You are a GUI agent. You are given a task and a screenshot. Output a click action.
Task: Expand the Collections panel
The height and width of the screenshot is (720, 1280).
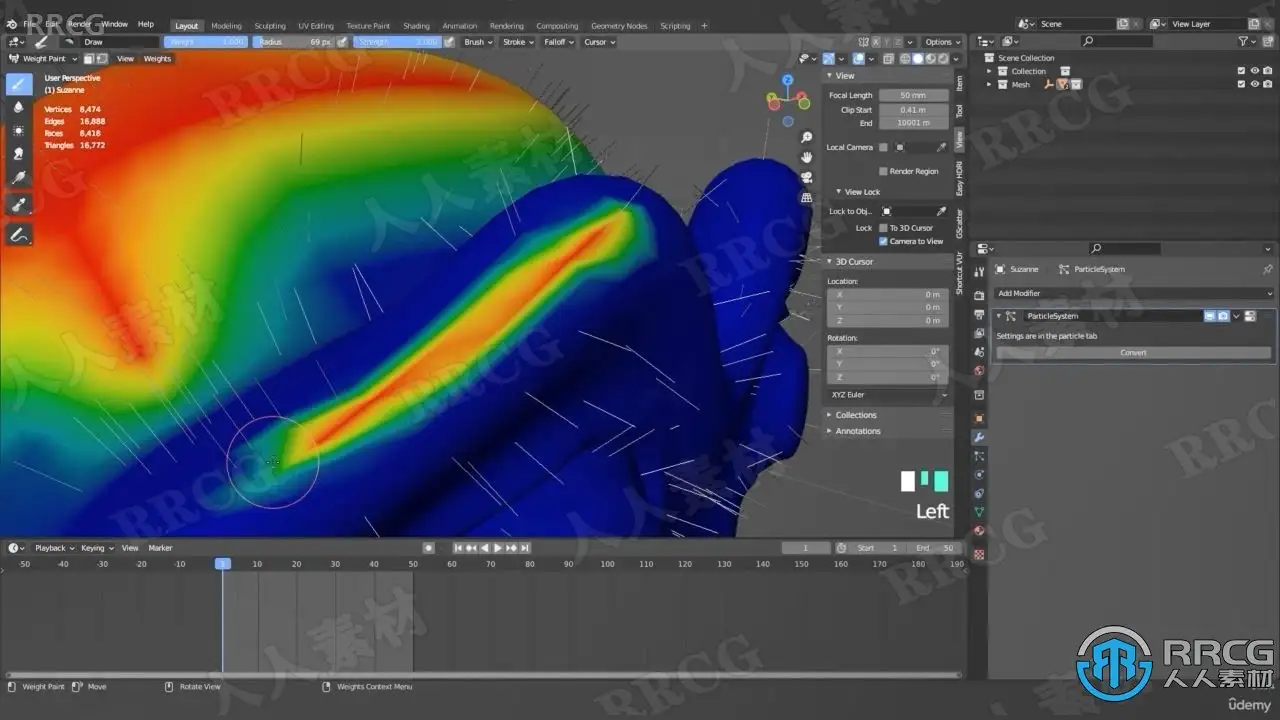click(855, 415)
